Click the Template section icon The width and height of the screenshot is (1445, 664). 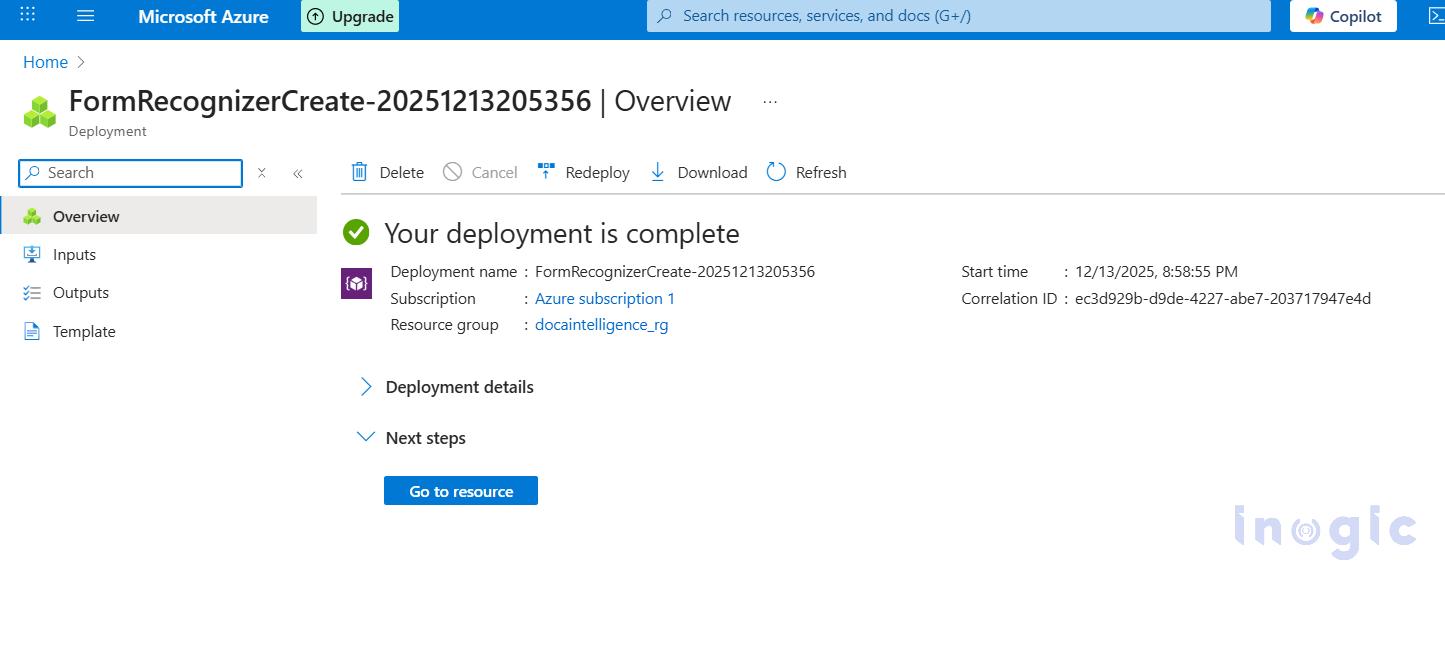[x=31, y=331]
